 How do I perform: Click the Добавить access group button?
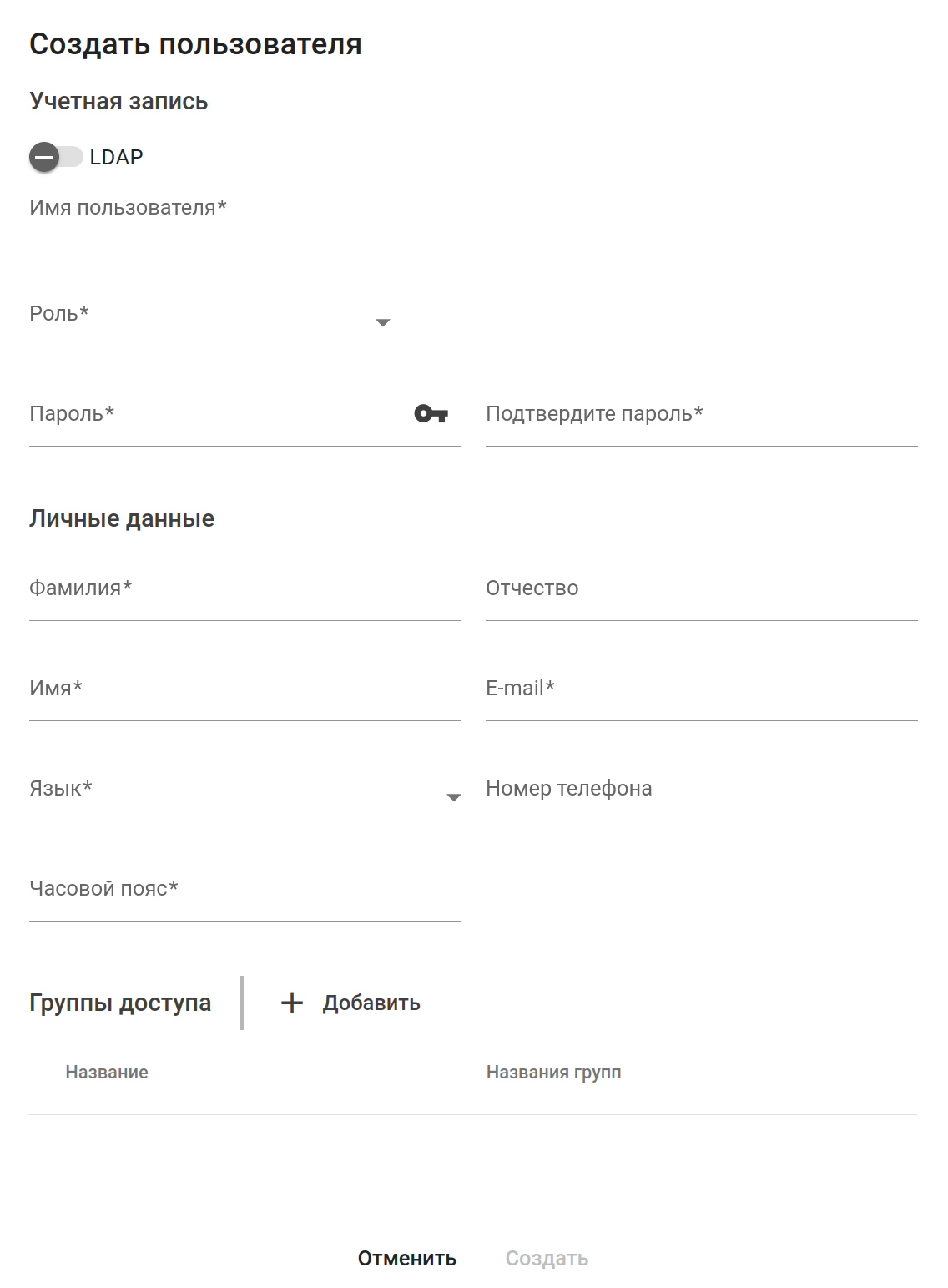pyautogui.click(x=350, y=1003)
